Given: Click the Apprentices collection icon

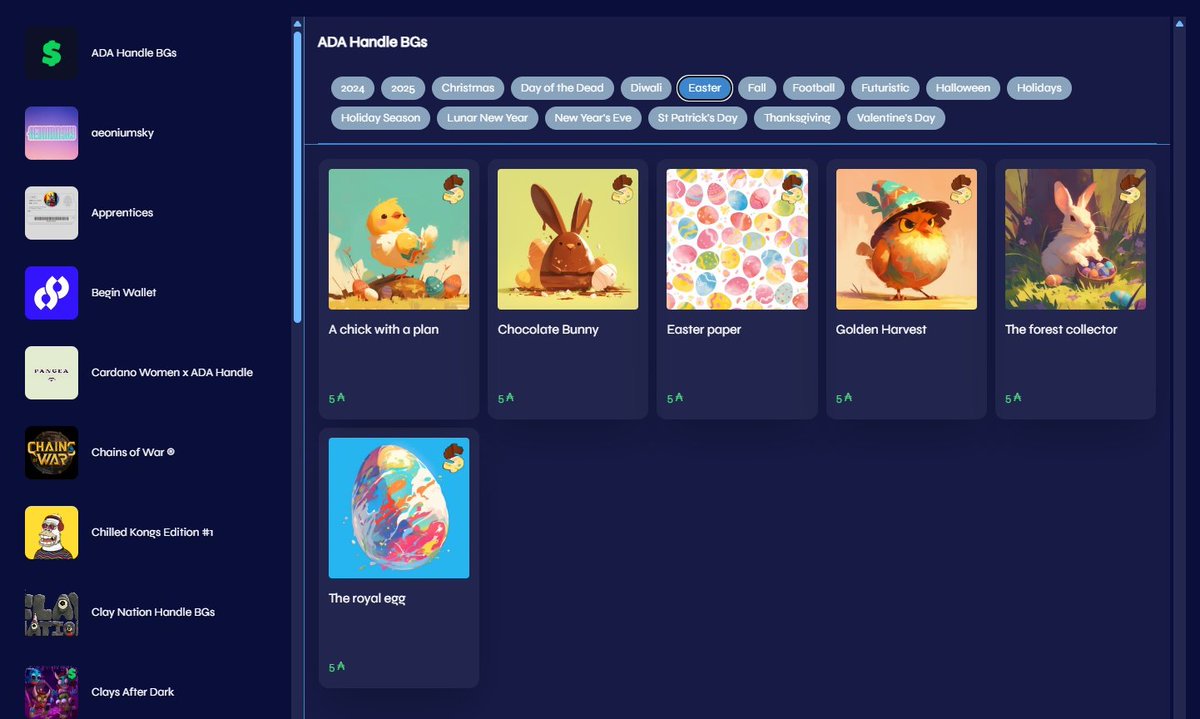Looking at the screenshot, I should coord(51,212).
